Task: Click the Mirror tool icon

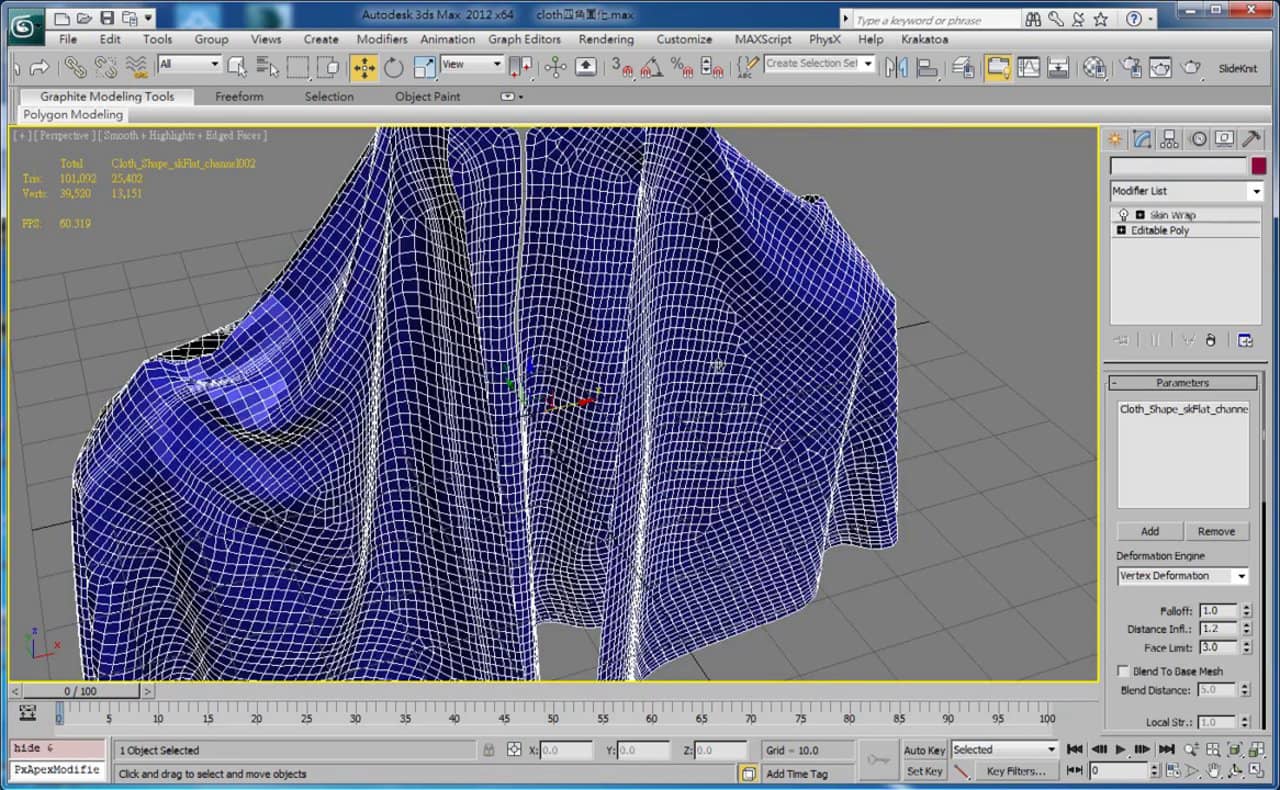Action: (x=897, y=68)
